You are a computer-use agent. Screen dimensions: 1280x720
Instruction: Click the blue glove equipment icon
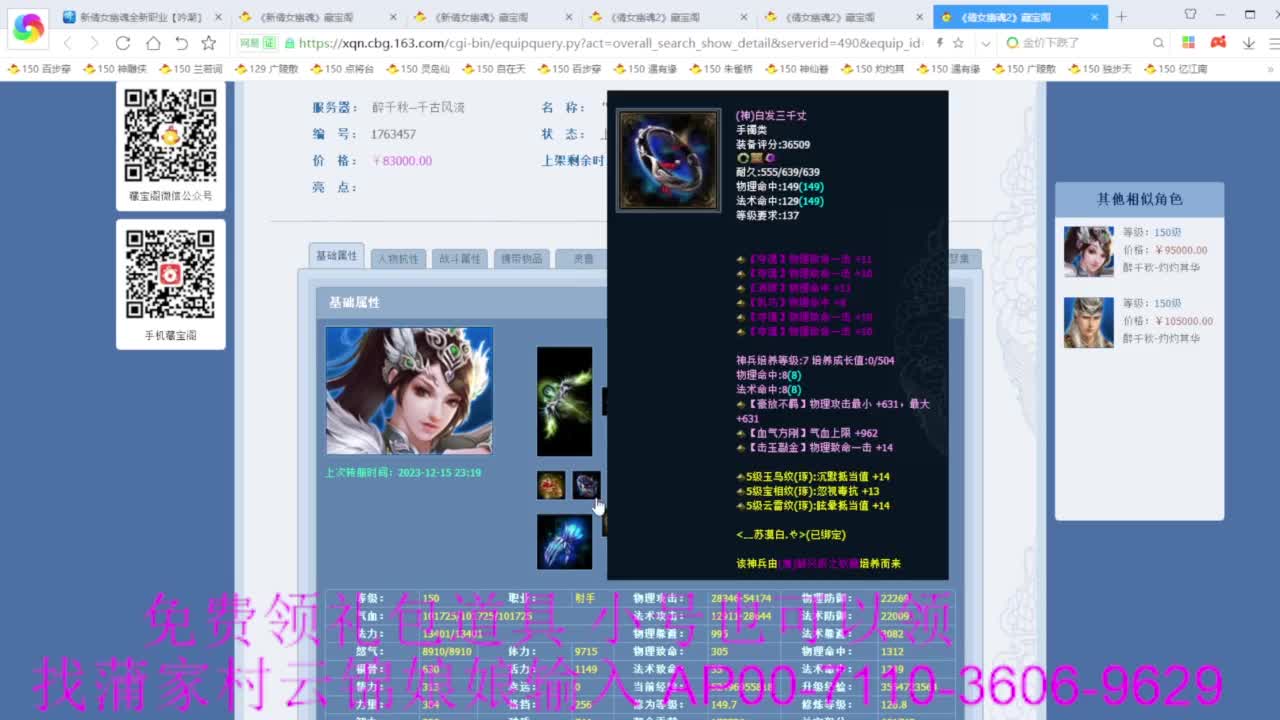[564, 542]
